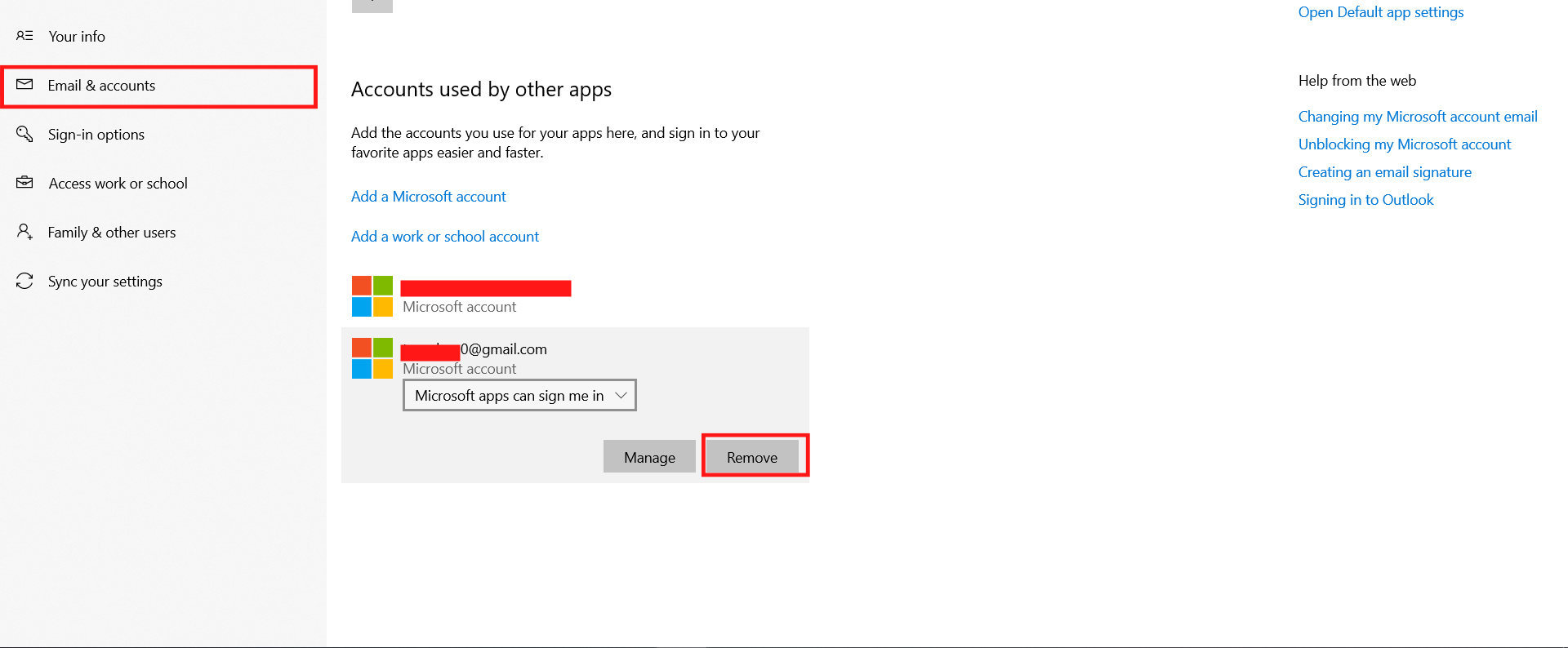Click the 'Accounts used by other apps' heading
Image resolution: width=1568 pixels, height=648 pixels.
481,89
